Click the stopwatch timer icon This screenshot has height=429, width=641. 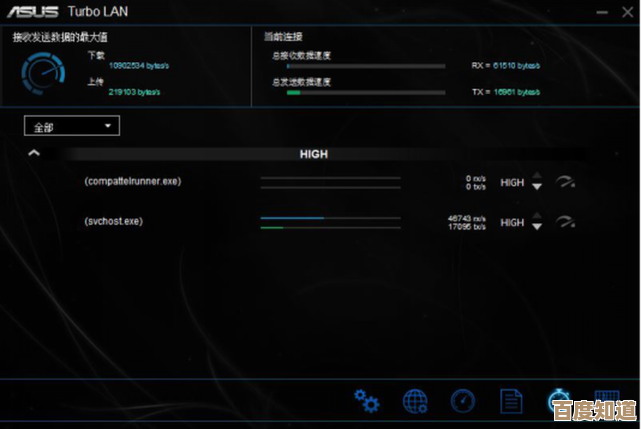[558, 402]
